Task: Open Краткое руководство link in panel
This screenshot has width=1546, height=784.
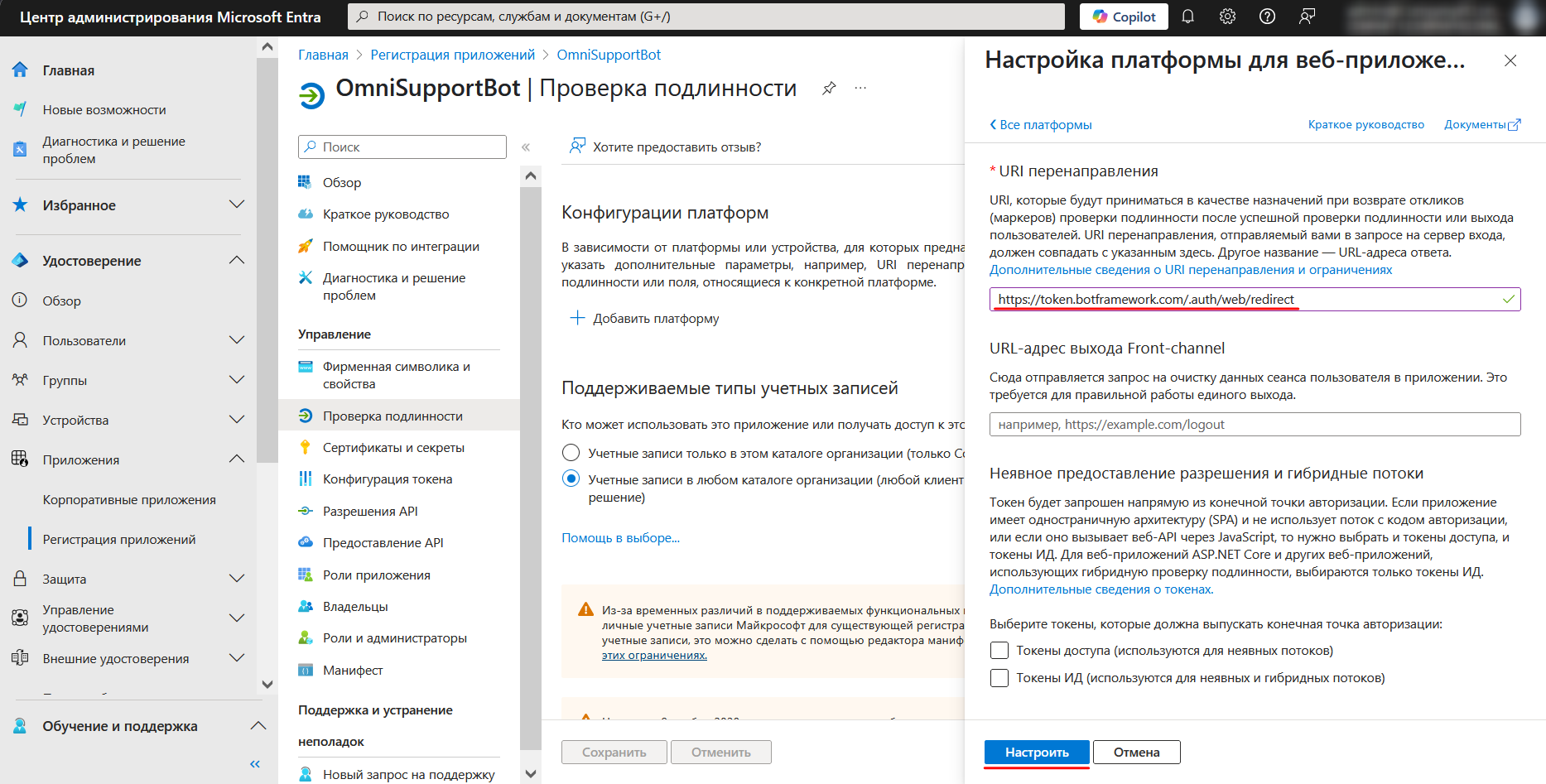Action: pos(1366,125)
